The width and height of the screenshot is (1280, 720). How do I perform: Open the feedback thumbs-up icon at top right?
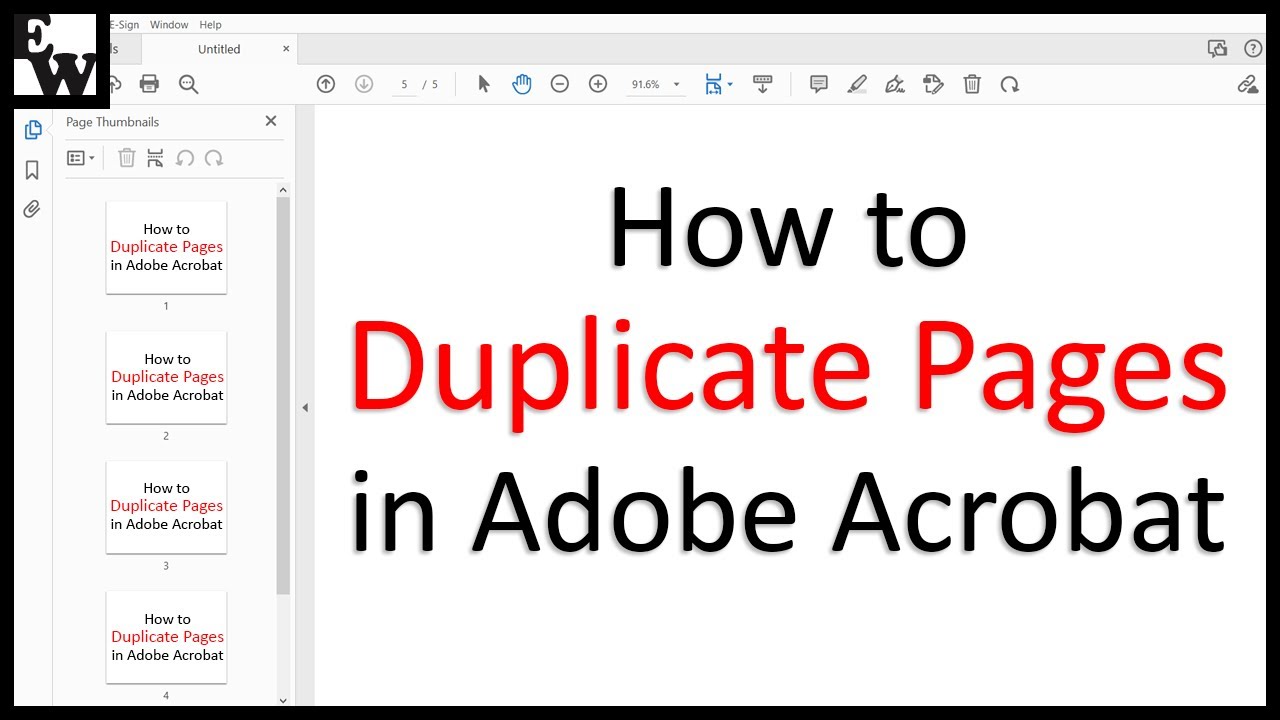tap(1217, 48)
